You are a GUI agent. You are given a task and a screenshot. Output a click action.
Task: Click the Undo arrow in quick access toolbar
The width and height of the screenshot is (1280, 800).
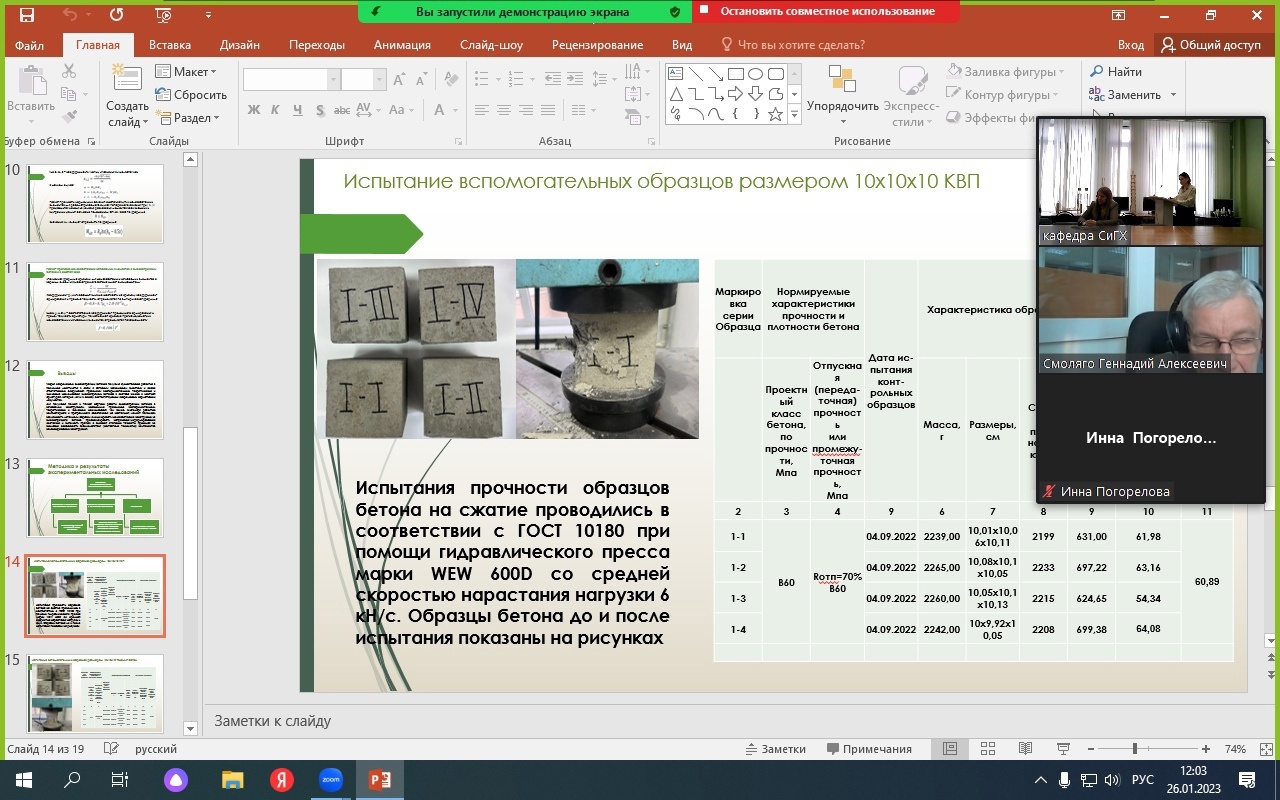click(x=69, y=14)
